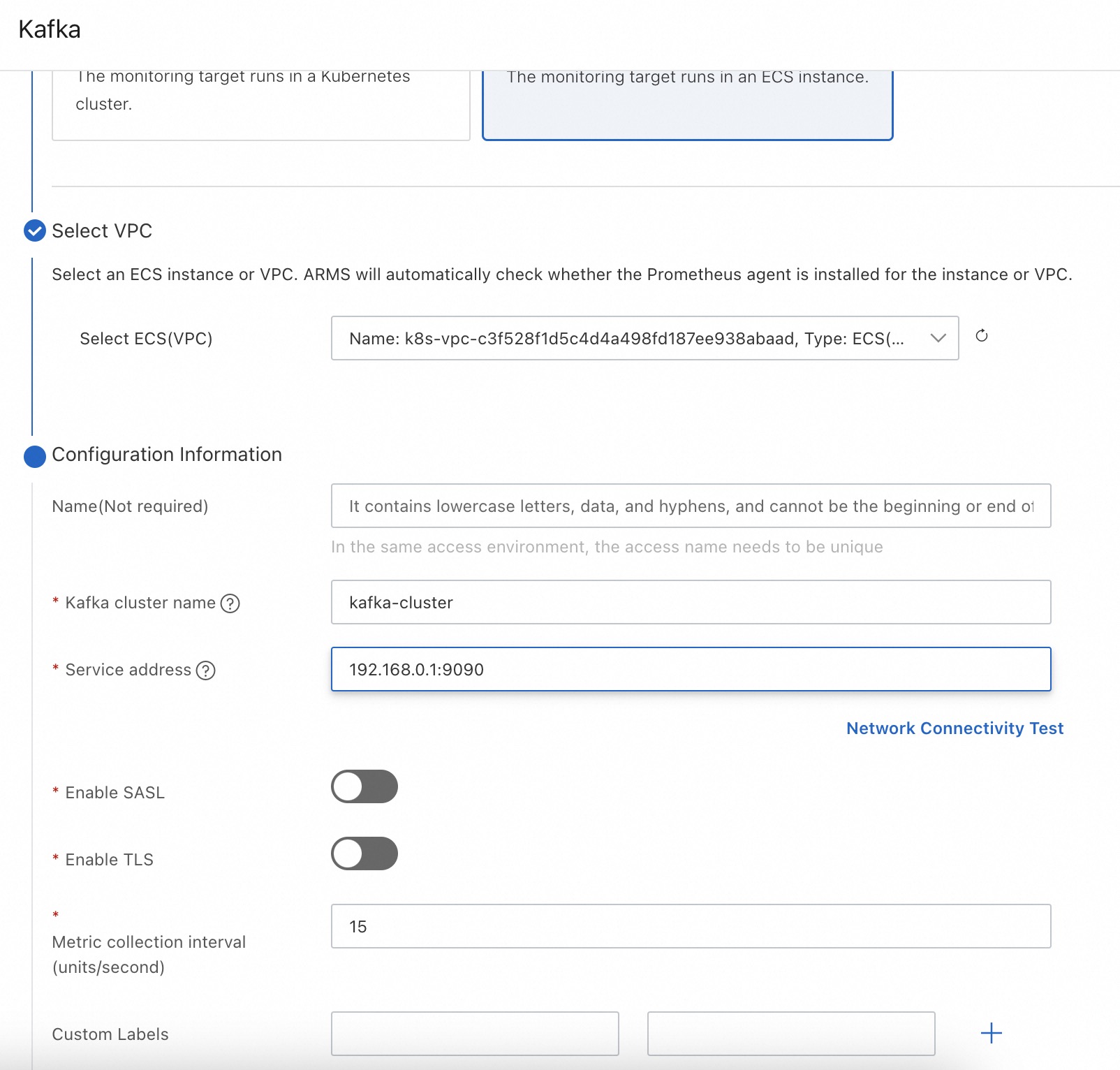Toggle the Enable SASL switch

coord(364,786)
